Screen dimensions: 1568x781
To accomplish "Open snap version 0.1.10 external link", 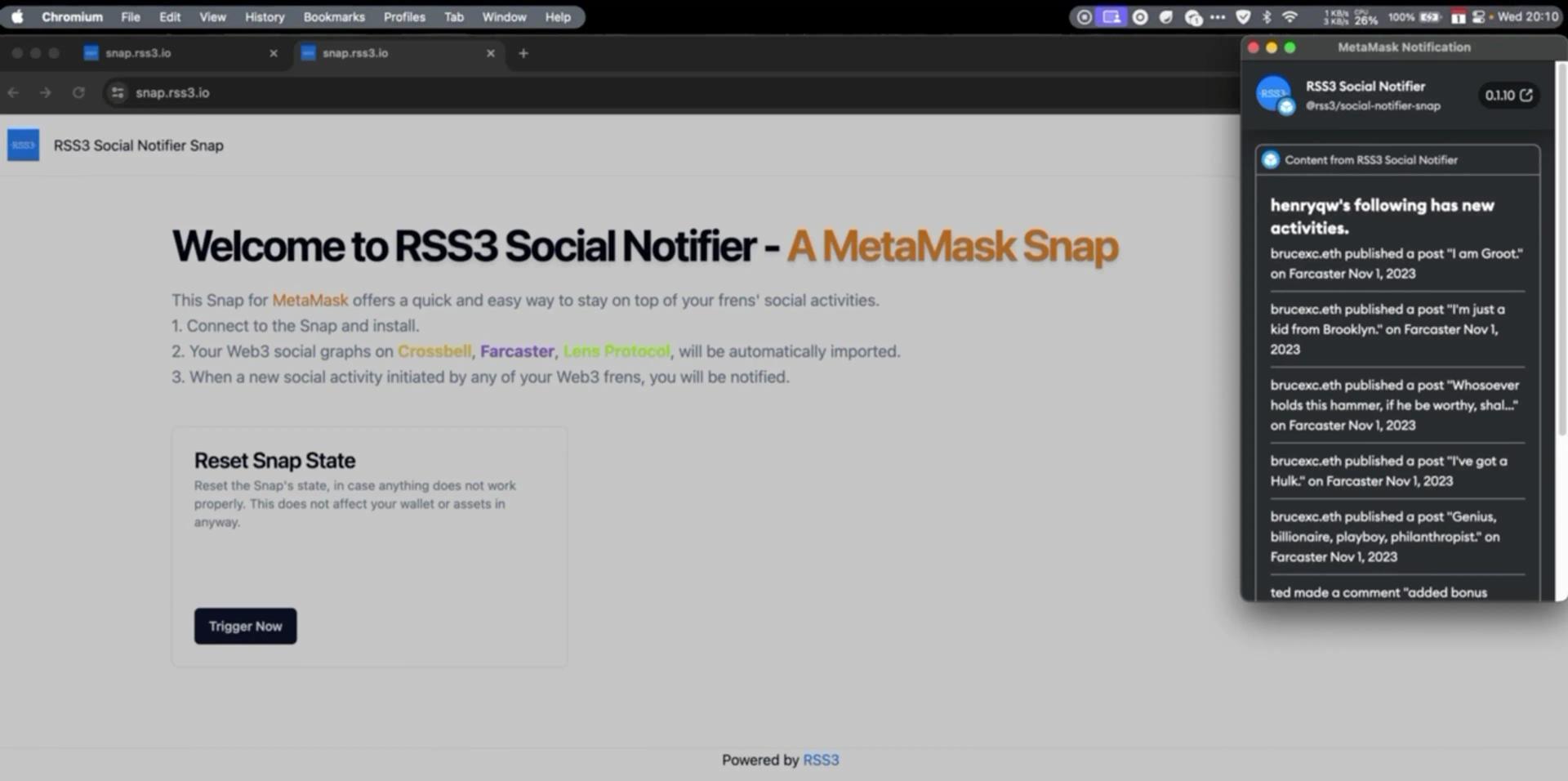I will click(1508, 95).
